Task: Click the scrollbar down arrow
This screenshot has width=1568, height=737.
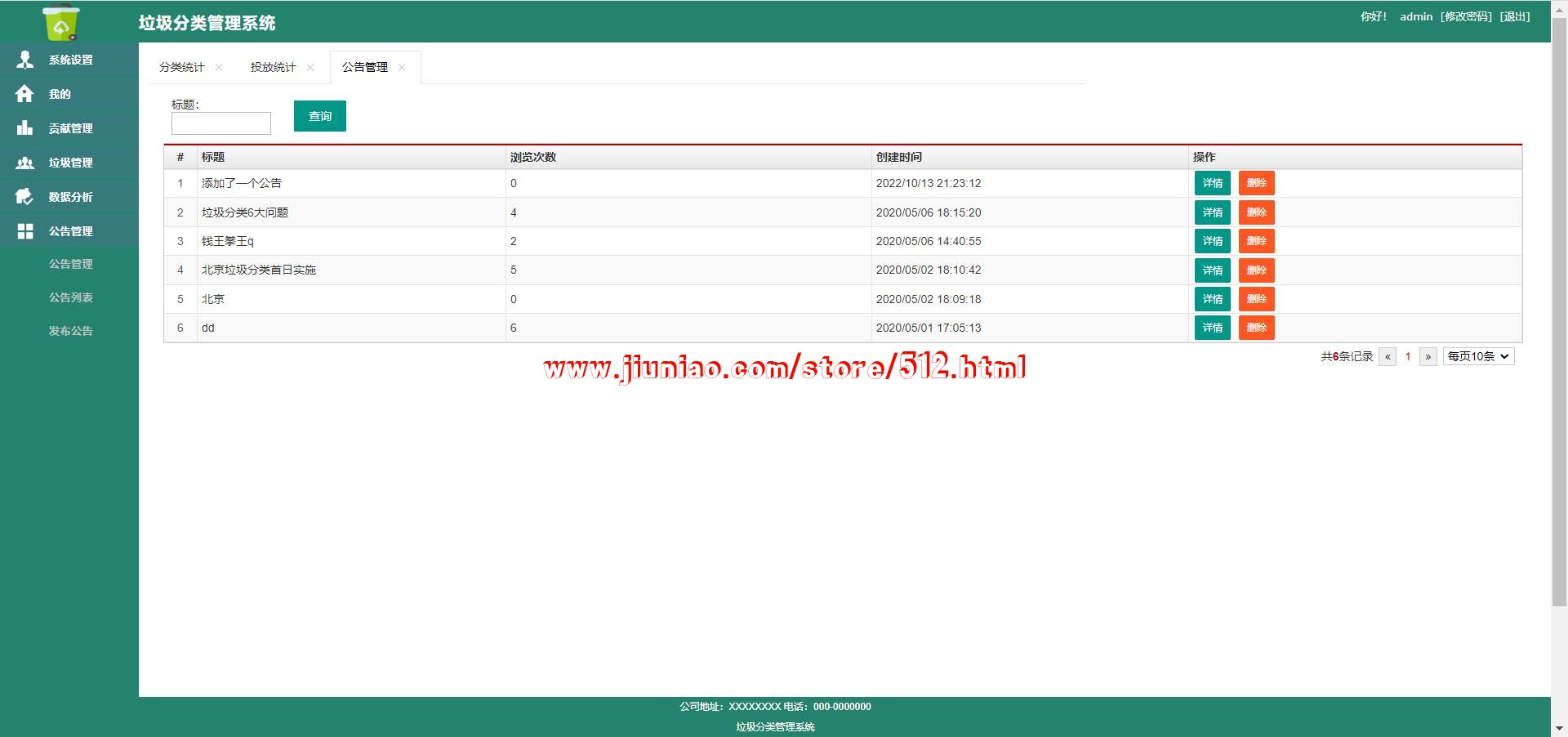Action: tap(1560, 728)
